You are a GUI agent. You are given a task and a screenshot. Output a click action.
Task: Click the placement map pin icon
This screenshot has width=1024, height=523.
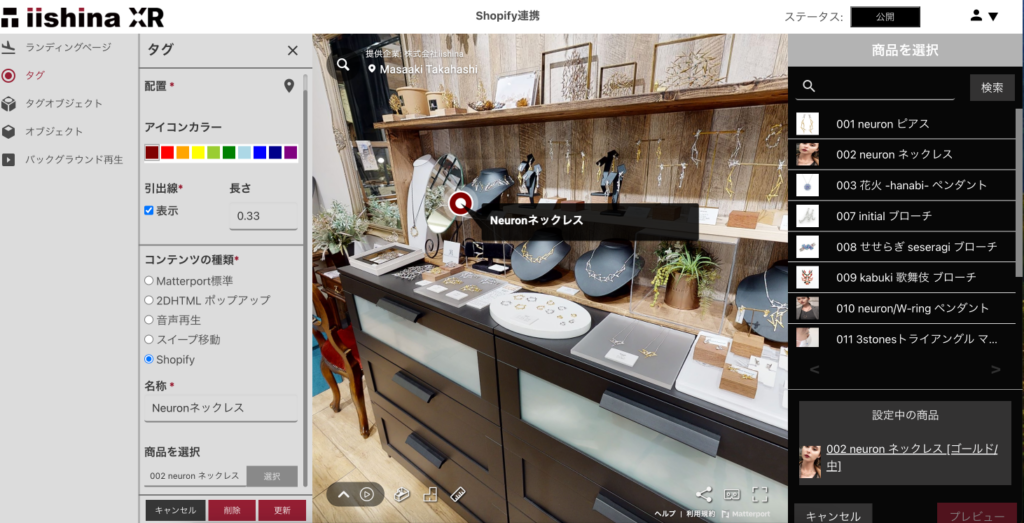(289, 86)
